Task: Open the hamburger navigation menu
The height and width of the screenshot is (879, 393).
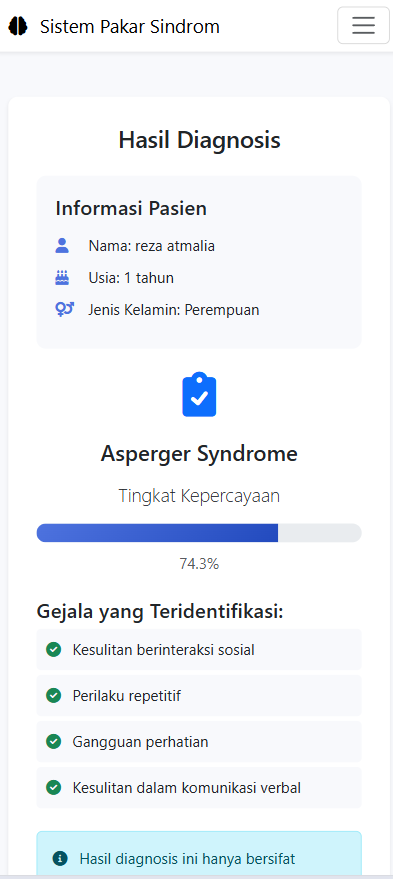Action: 363,25
